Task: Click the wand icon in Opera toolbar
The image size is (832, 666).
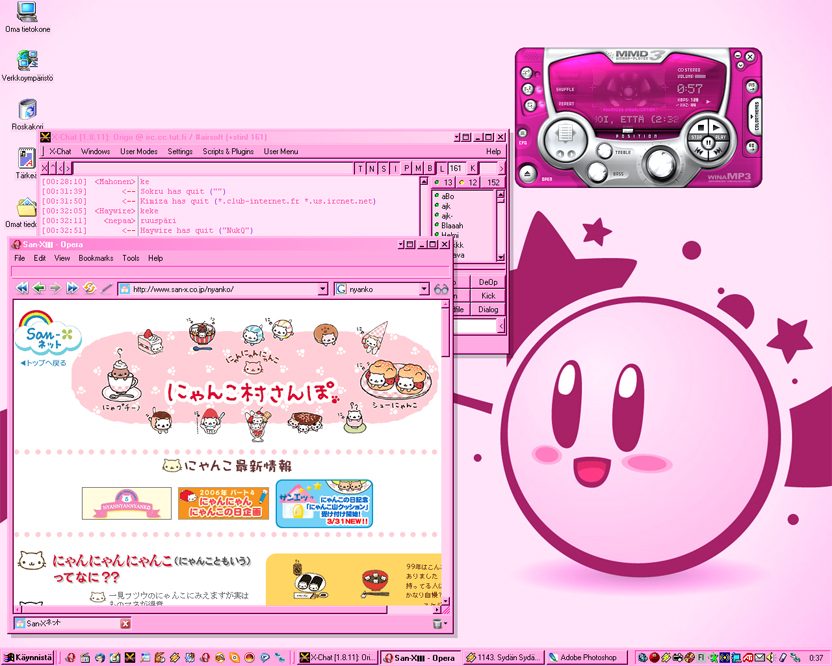Action: (106, 288)
